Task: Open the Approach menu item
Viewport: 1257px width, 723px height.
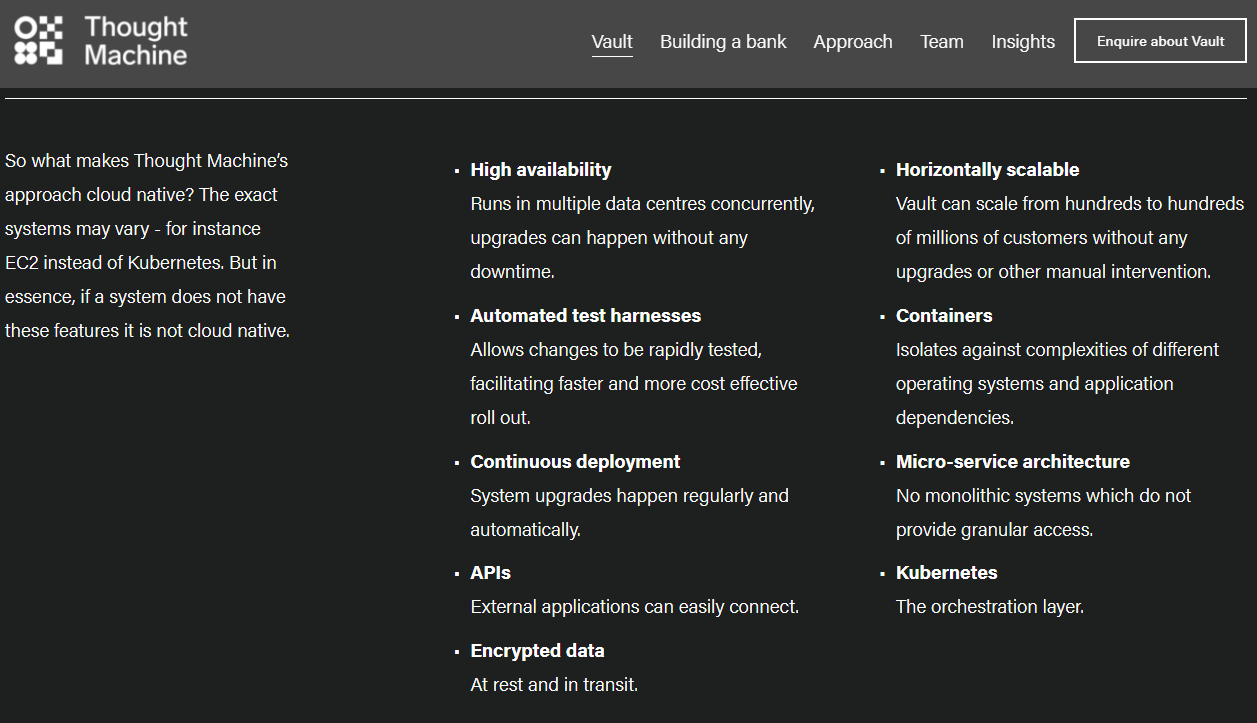Action: click(853, 42)
